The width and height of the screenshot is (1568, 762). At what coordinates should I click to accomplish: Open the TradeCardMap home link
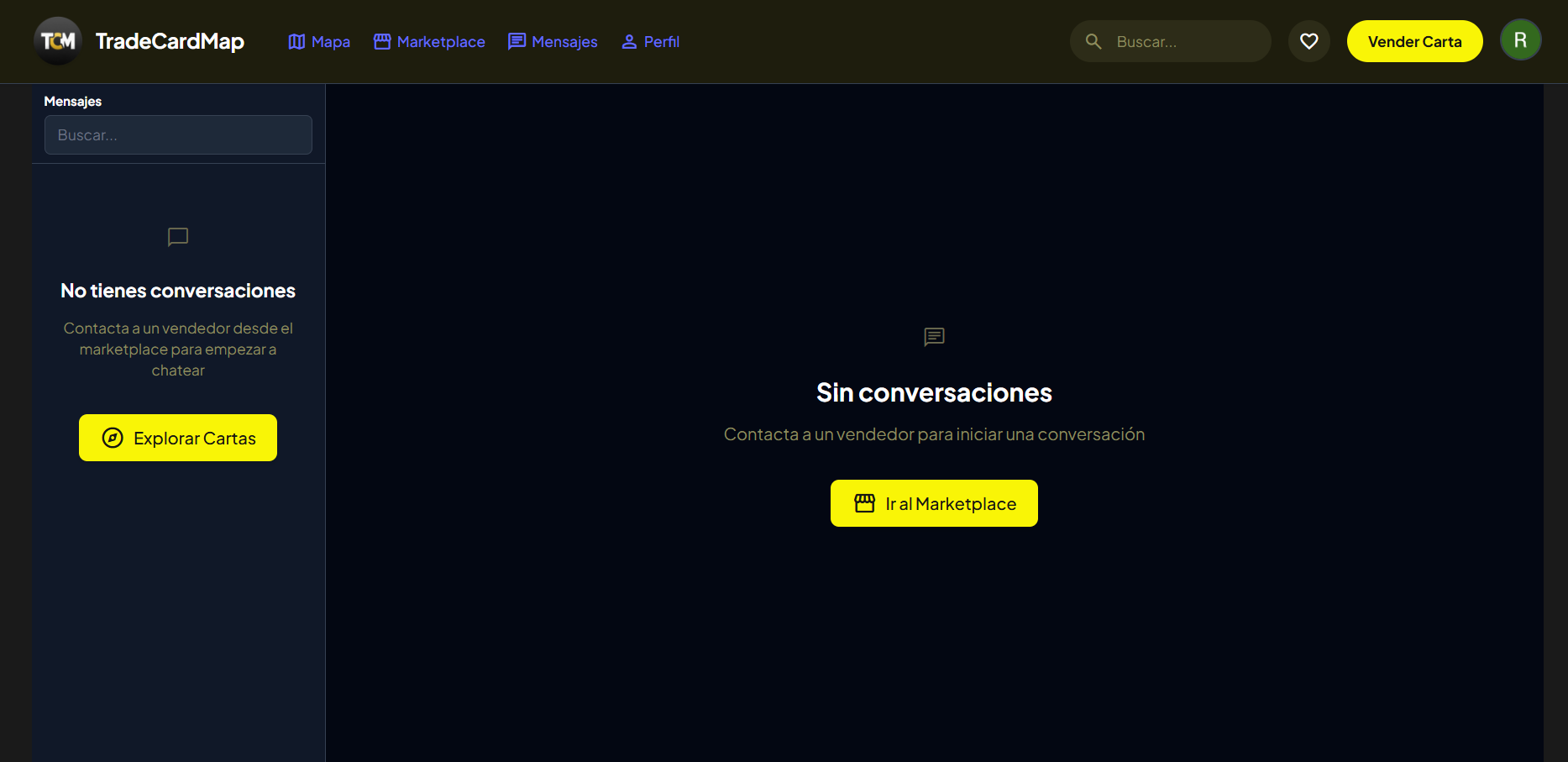pos(170,41)
